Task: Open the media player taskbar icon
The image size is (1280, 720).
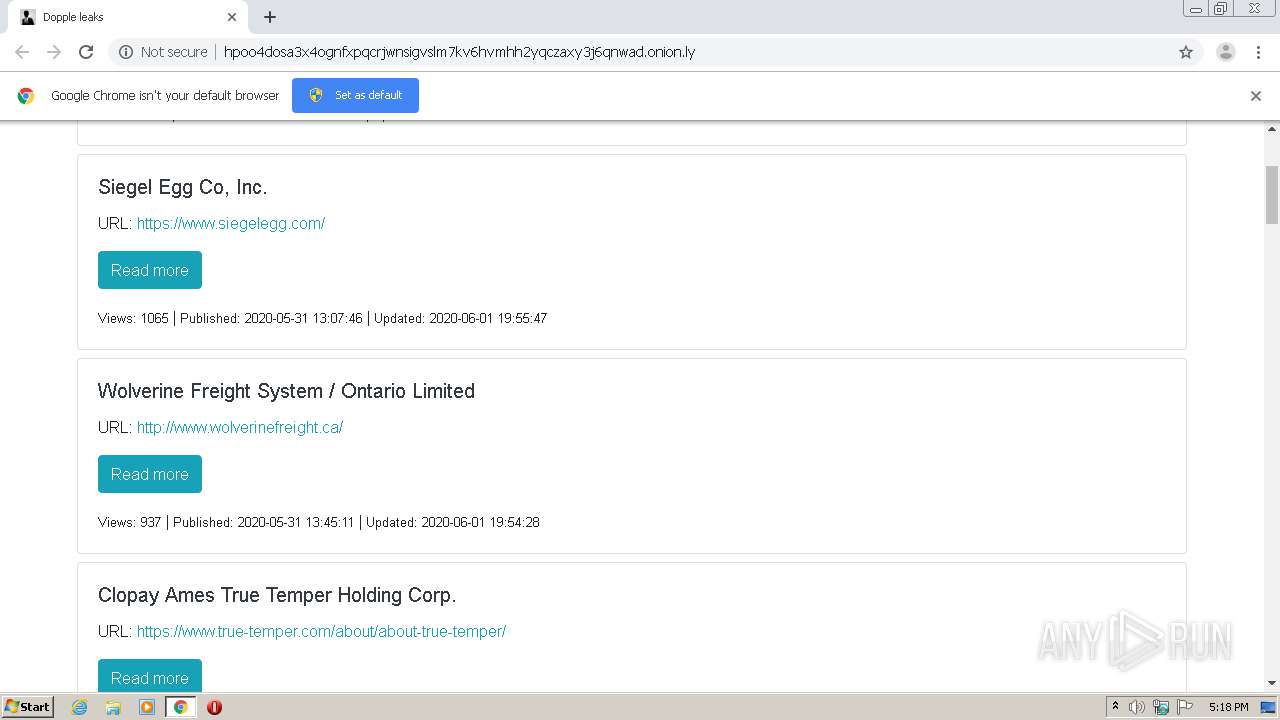Action: pos(147,707)
